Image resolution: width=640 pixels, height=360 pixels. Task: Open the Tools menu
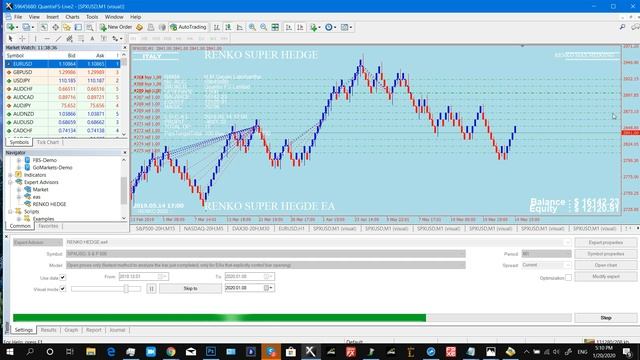pos(92,17)
